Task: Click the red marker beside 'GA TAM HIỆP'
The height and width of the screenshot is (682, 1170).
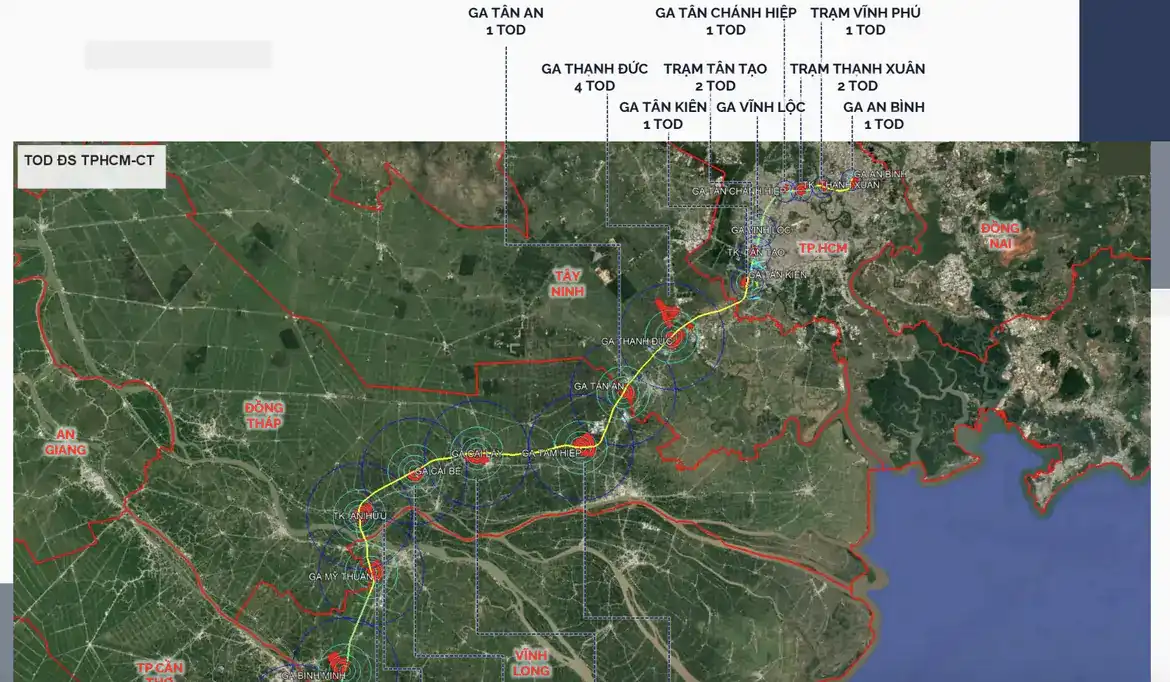Action: (x=586, y=445)
